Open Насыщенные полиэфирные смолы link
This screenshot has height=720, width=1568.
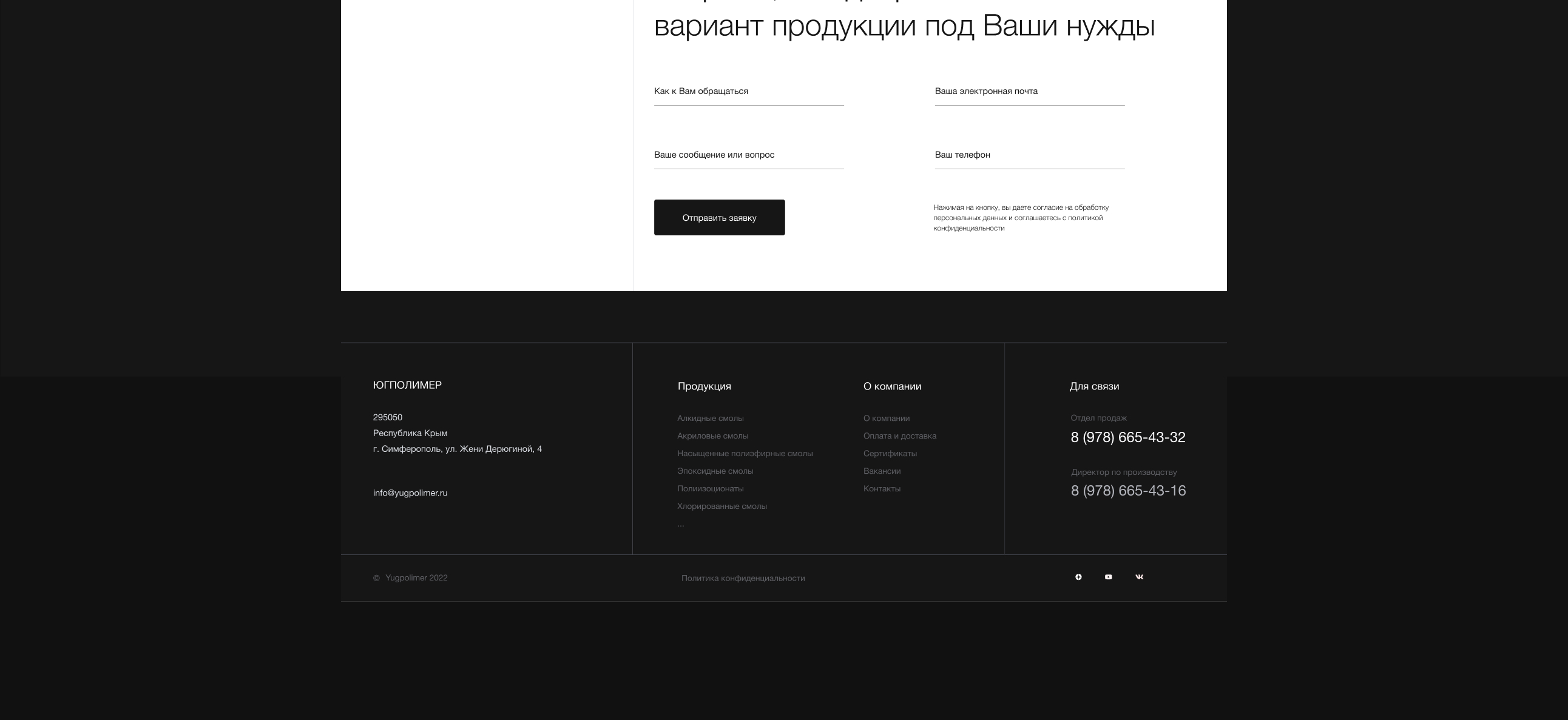(x=745, y=454)
